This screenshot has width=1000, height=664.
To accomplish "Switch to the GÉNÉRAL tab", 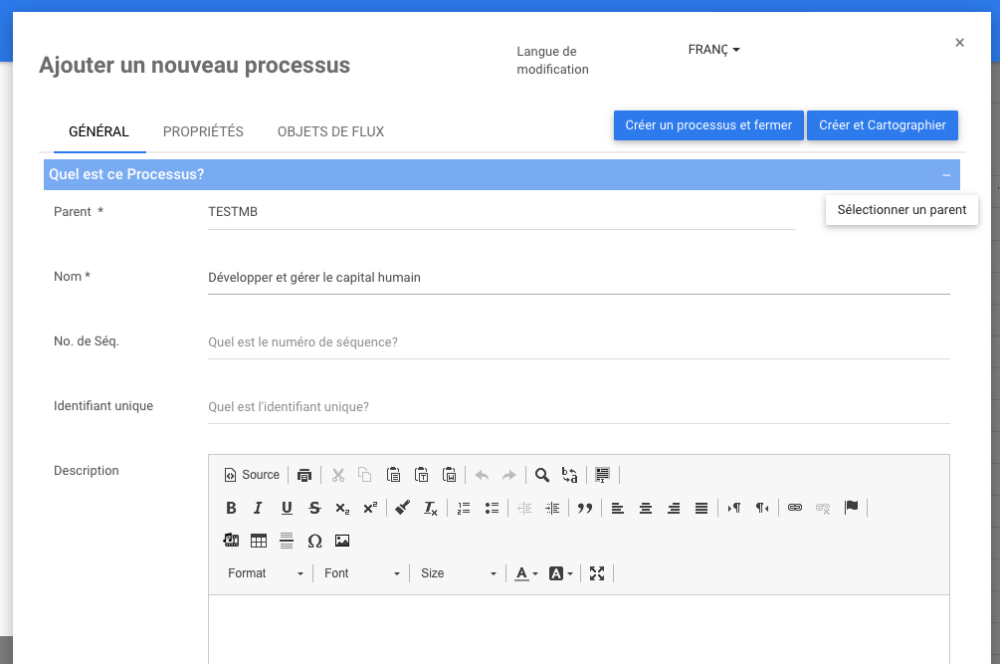I will [99, 131].
